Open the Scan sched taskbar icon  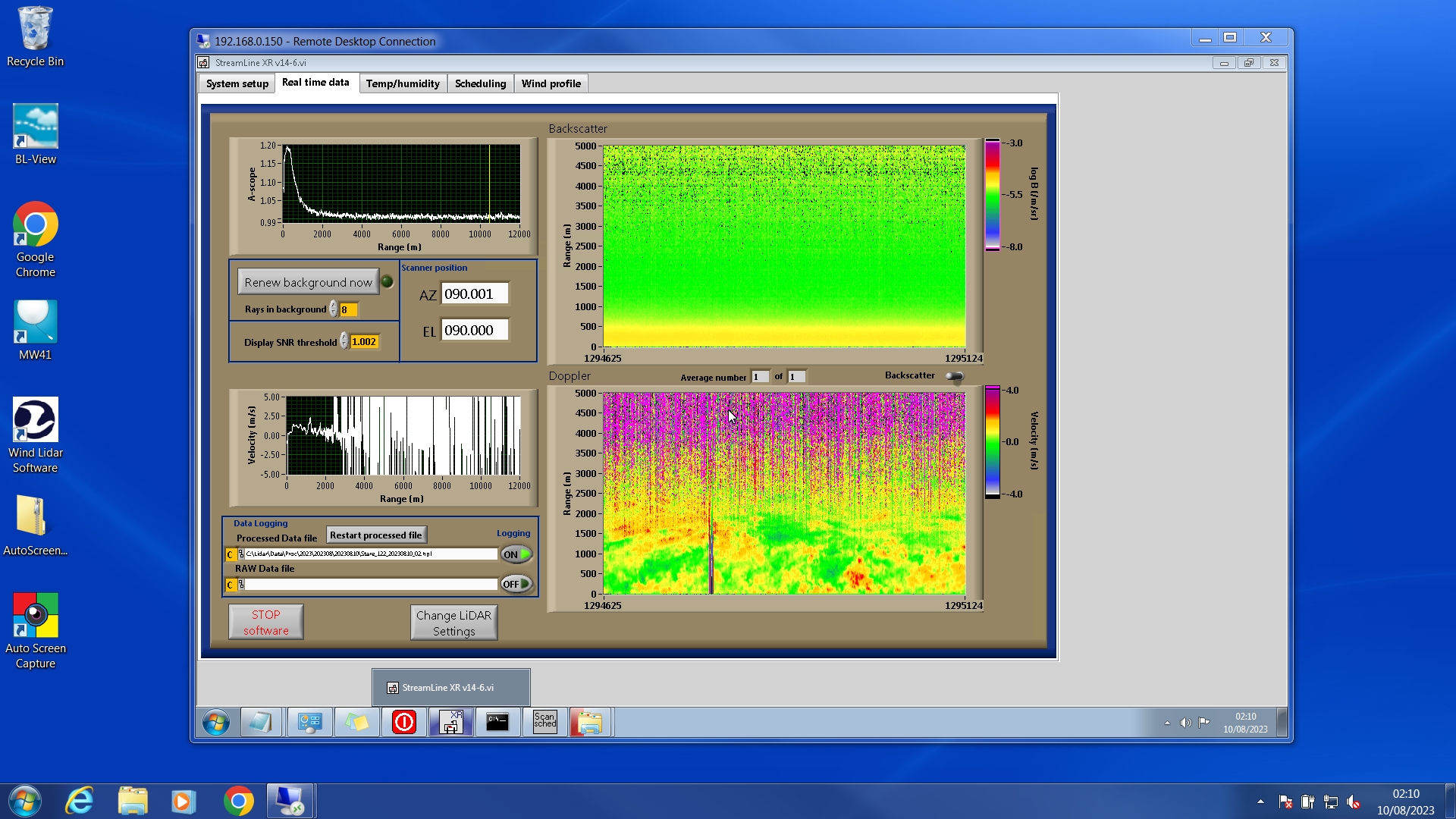coord(544,721)
